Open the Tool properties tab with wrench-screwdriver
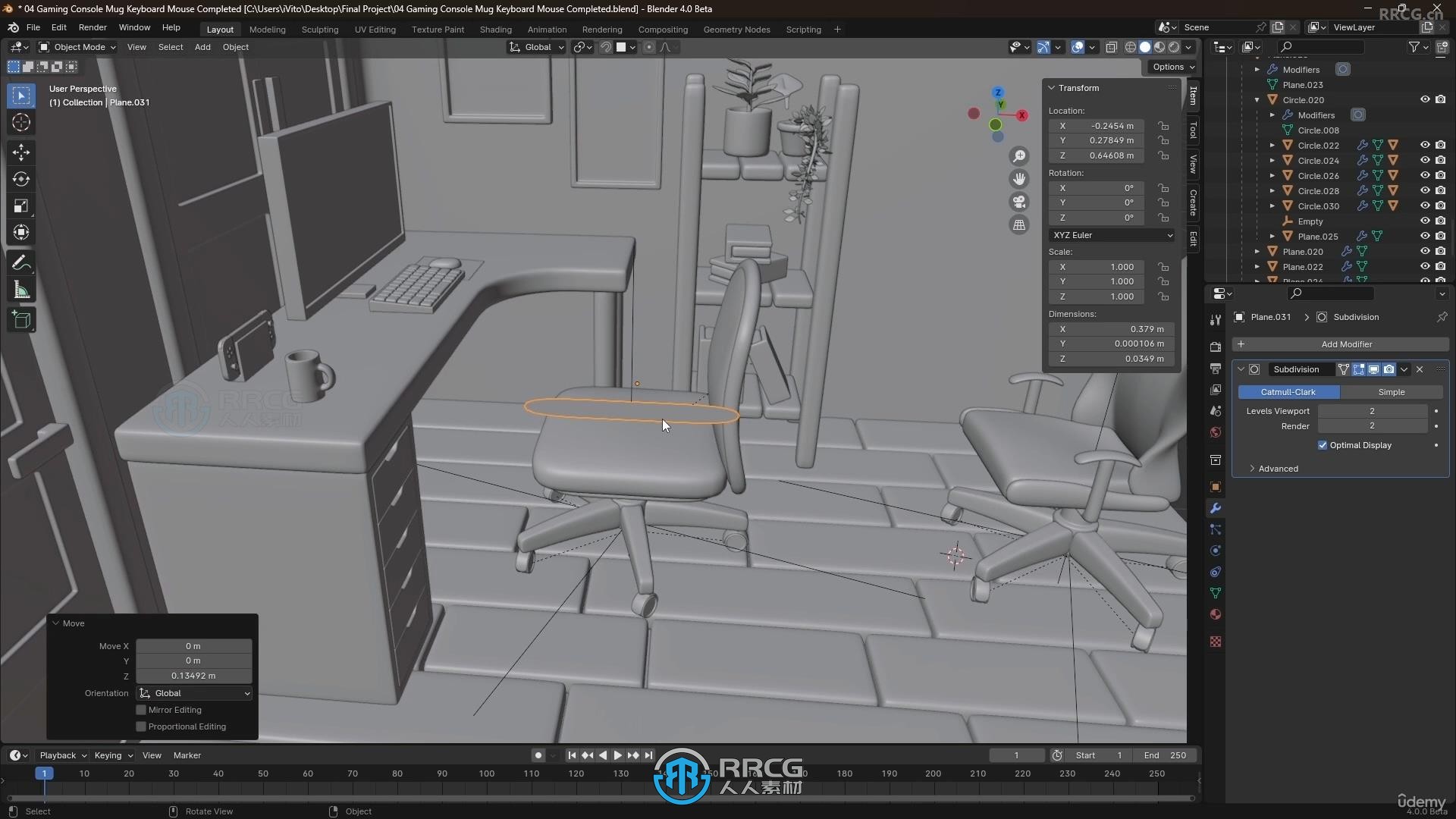 click(1216, 320)
